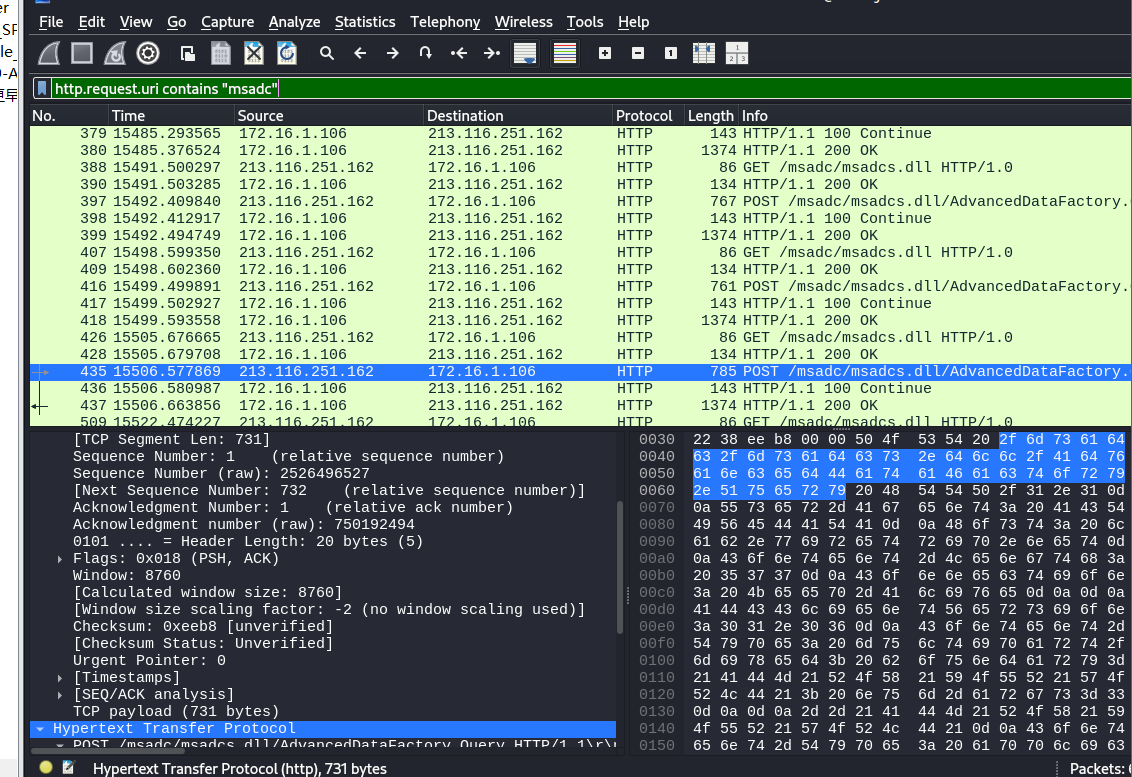Open the Telephony menu
Viewport: 1132px width, 777px height.
click(x=445, y=22)
